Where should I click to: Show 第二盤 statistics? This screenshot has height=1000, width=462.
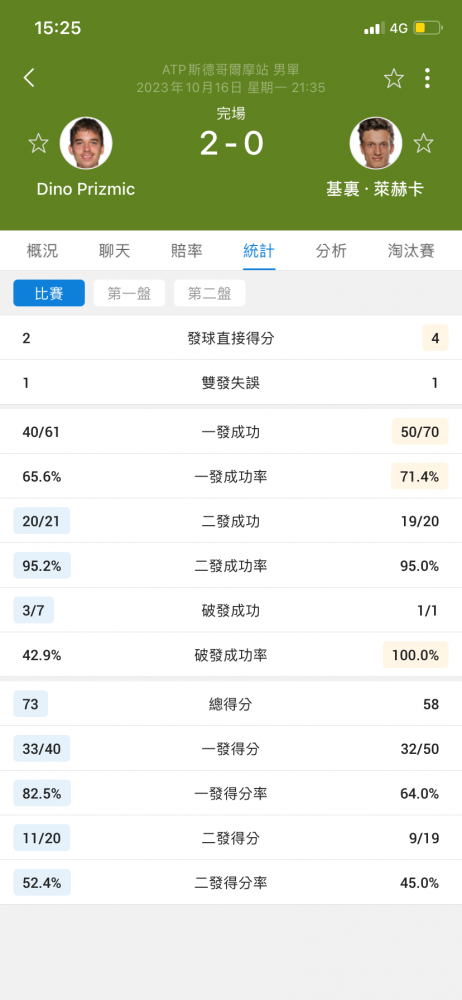(x=210, y=293)
